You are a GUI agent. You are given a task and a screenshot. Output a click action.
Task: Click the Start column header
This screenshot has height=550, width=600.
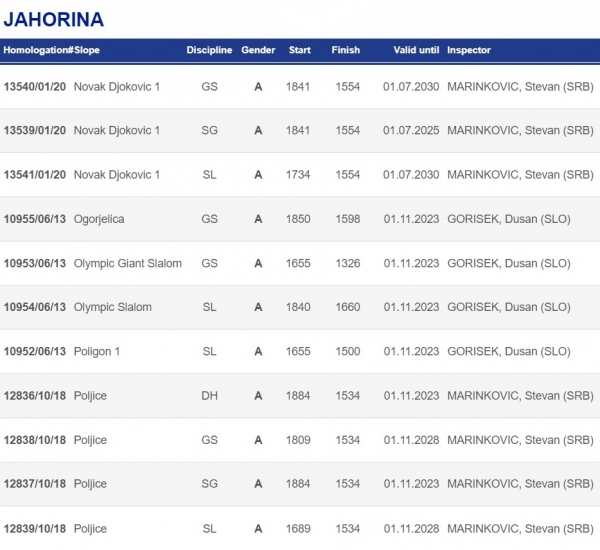tap(300, 50)
